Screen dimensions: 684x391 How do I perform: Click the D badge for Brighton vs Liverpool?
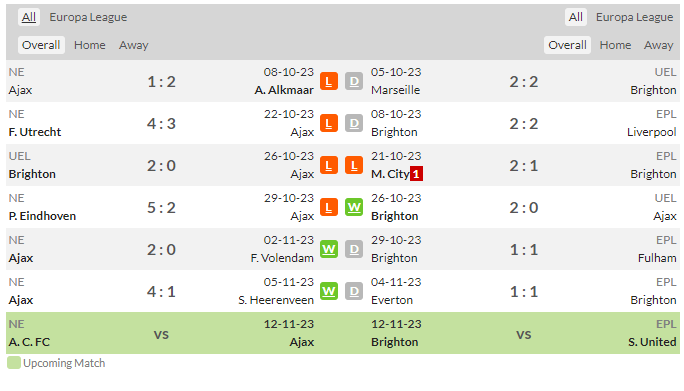coord(354,123)
